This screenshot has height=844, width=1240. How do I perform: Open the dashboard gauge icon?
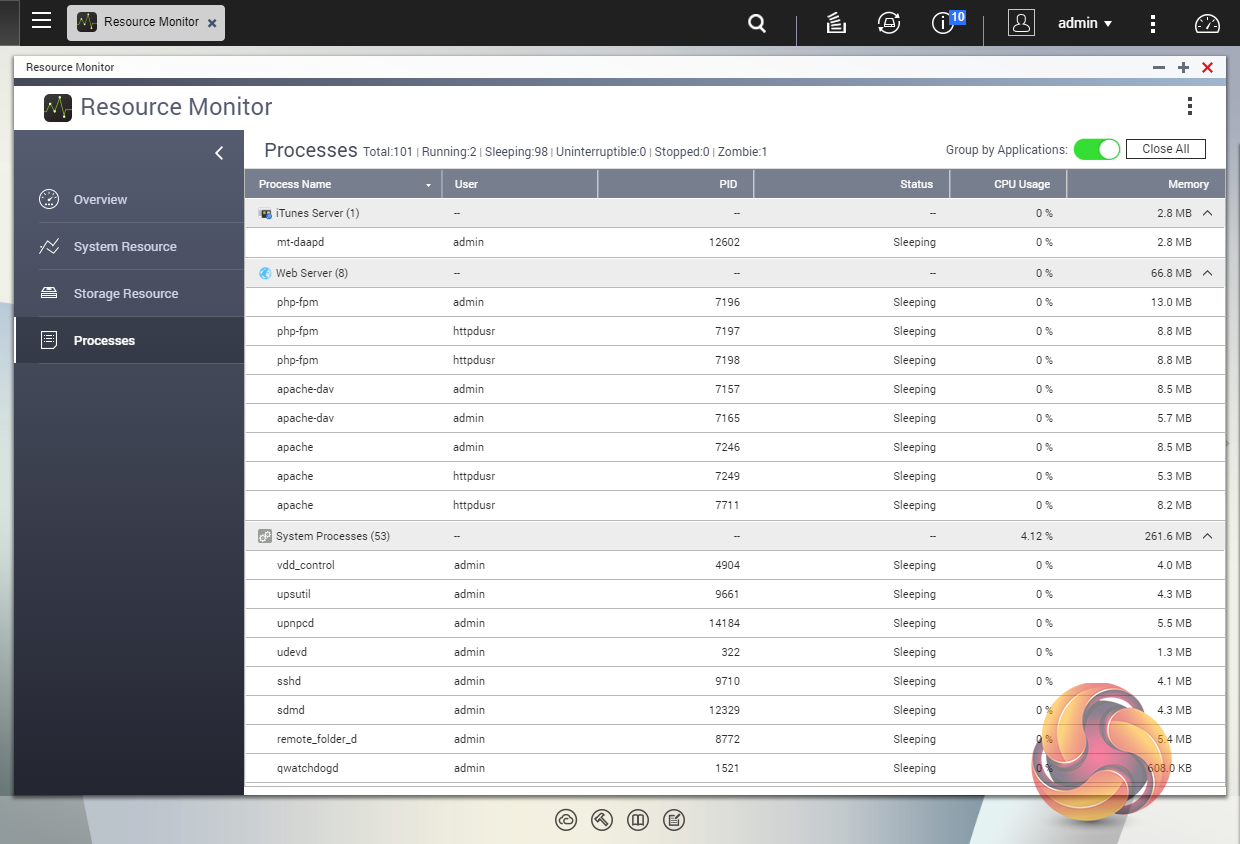[1208, 23]
